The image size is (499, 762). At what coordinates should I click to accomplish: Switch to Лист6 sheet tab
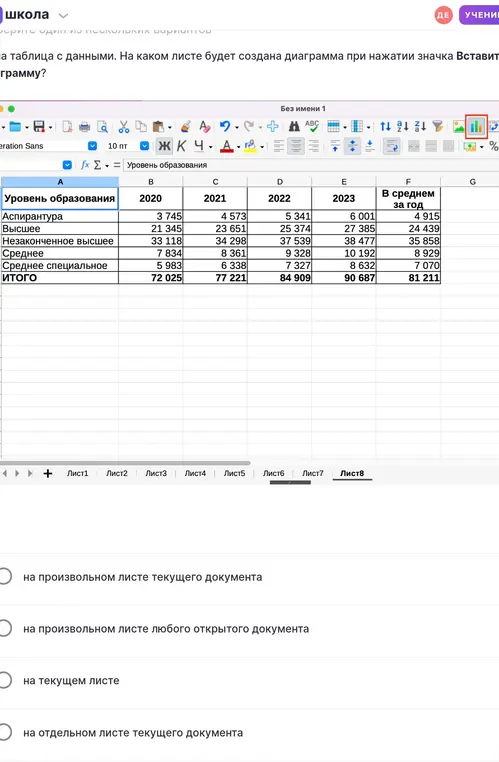pos(274,473)
